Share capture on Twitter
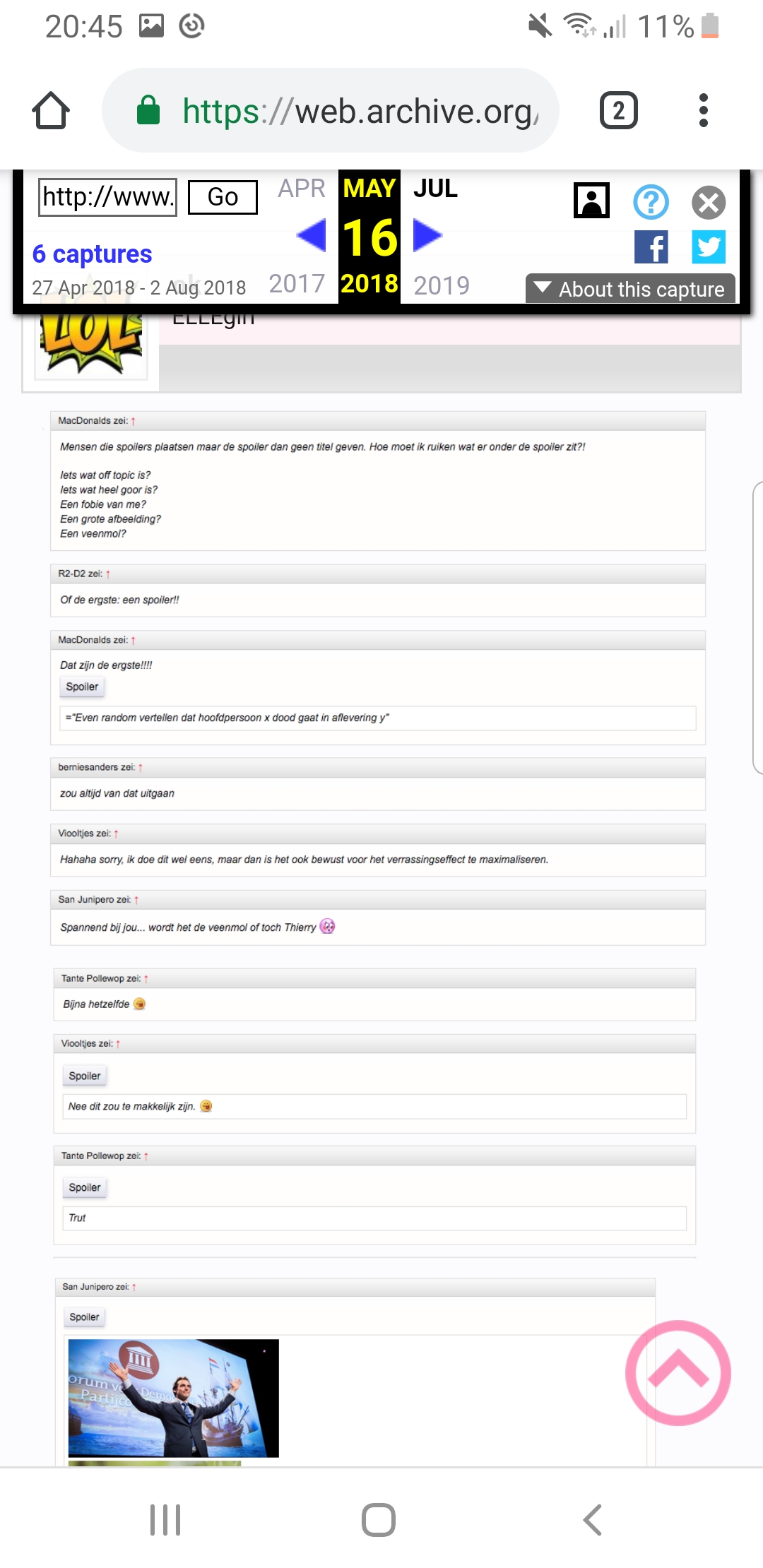 pos(709,247)
